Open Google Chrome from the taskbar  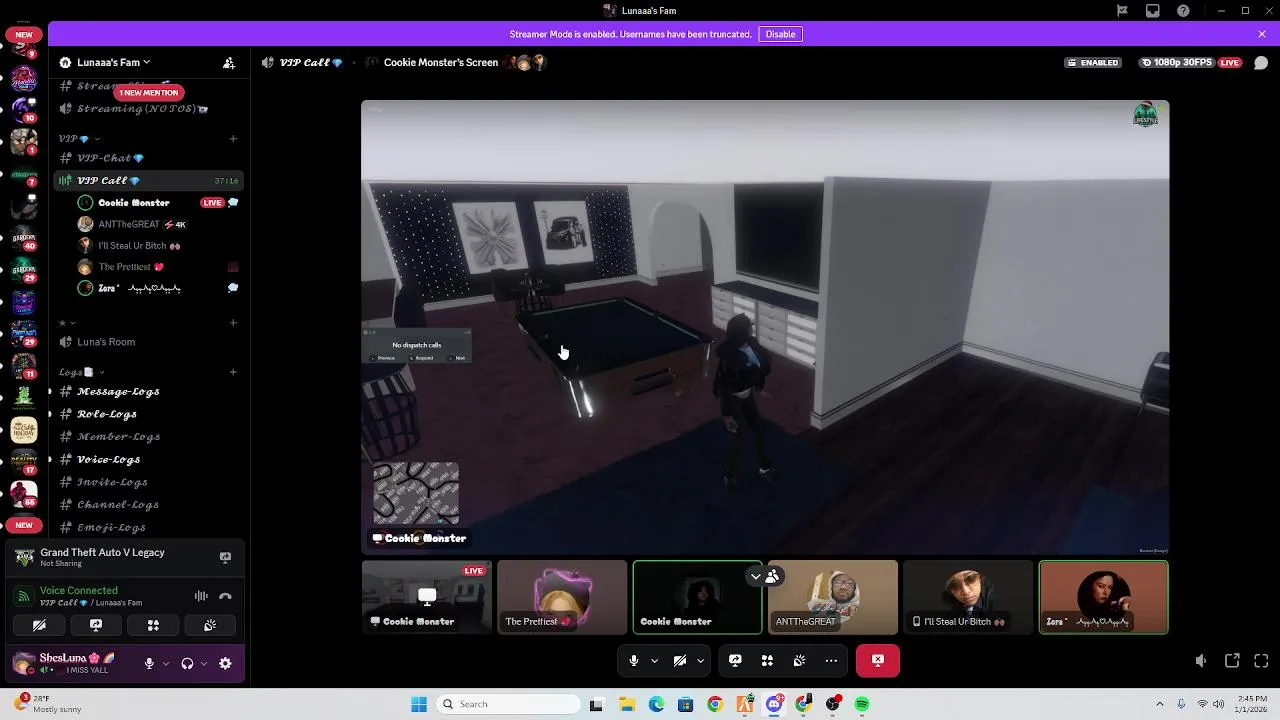click(715, 704)
